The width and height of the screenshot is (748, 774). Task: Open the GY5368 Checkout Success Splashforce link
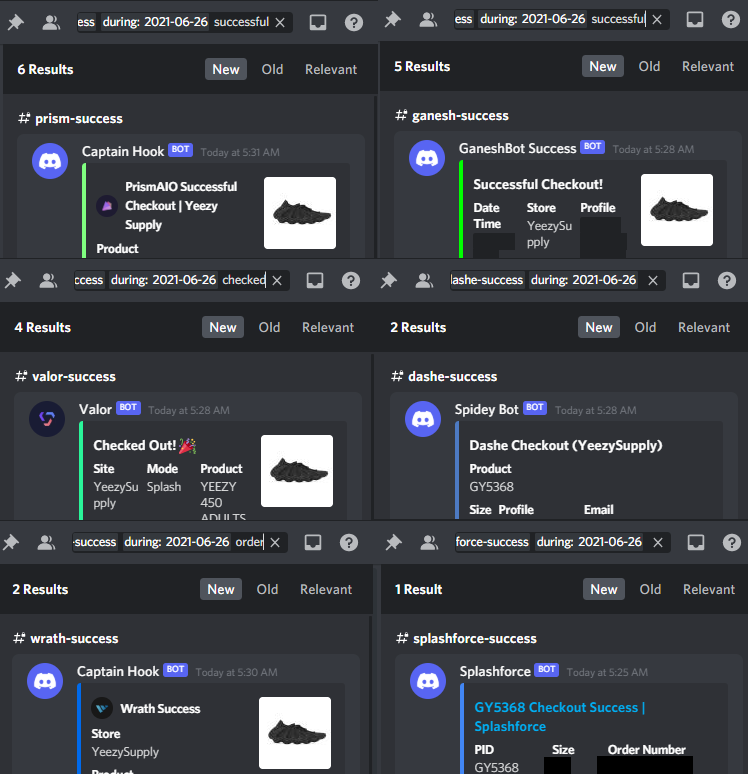pyautogui.click(x=559, y=717)
